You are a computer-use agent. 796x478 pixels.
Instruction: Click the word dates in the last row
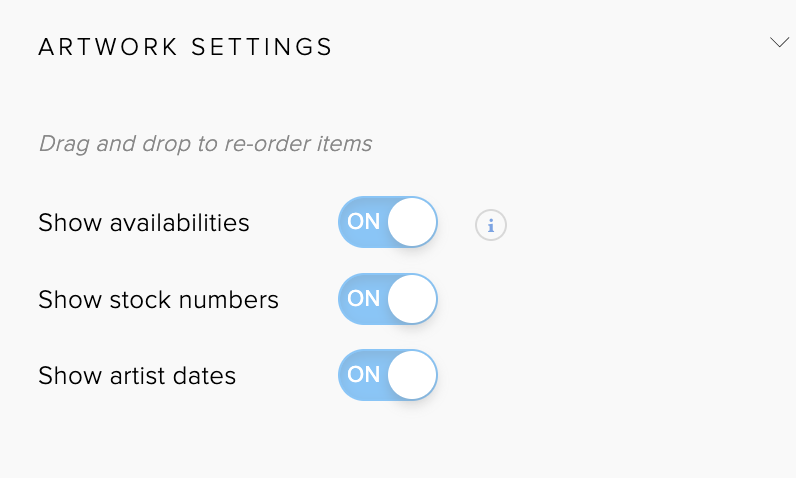click(204, 376)
